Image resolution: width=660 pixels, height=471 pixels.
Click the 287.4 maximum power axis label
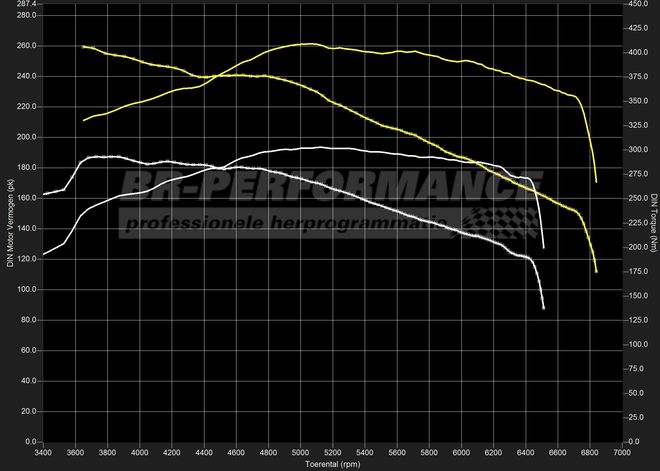point(26,4)
